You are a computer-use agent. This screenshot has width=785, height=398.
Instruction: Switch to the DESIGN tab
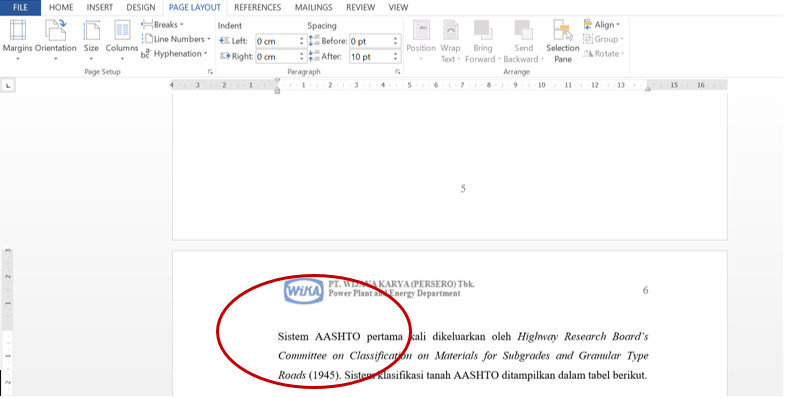(141, 8)
